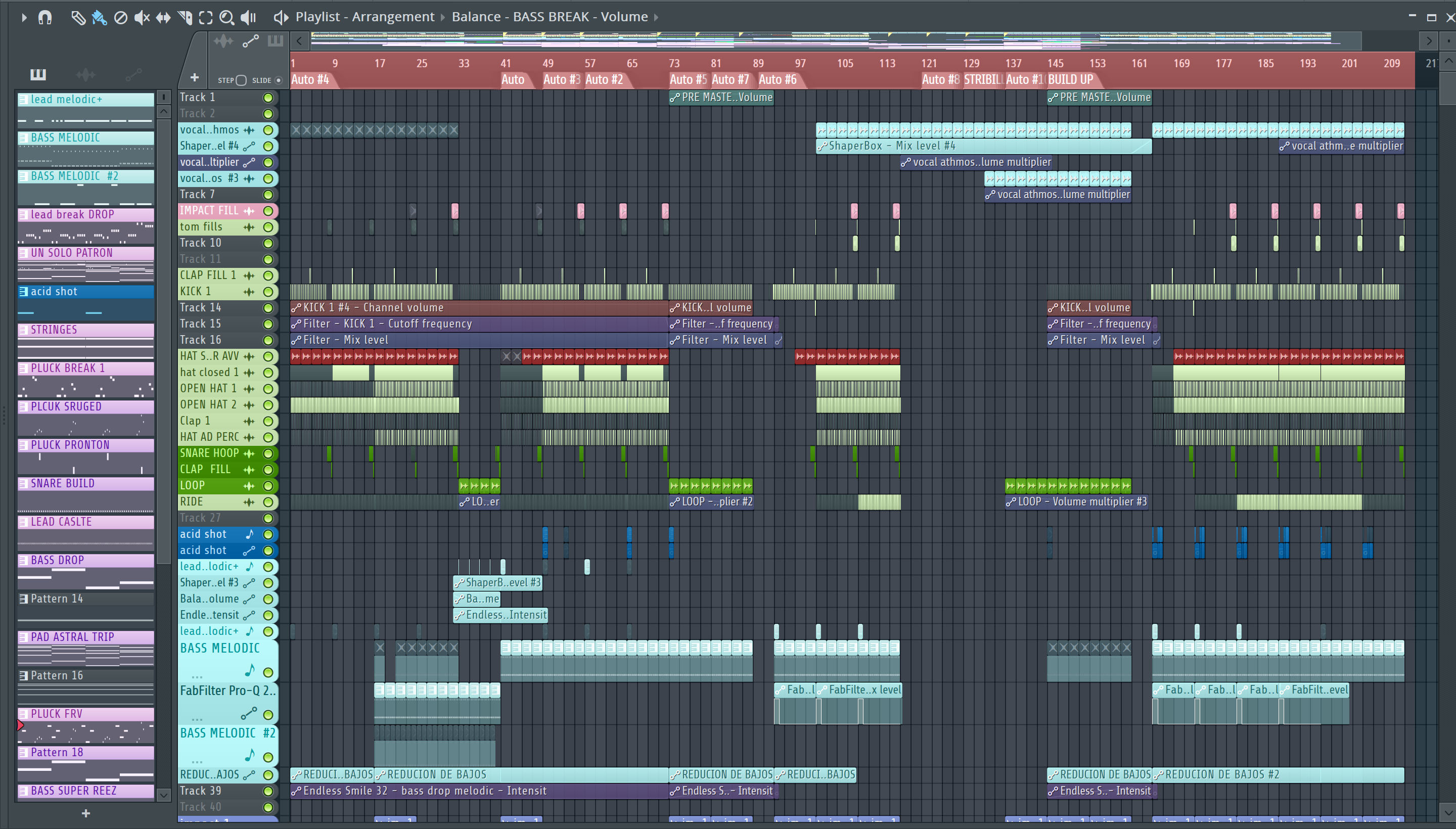
Task: Mute the IMPACT FILL track
Action: [x=267, y=211]
